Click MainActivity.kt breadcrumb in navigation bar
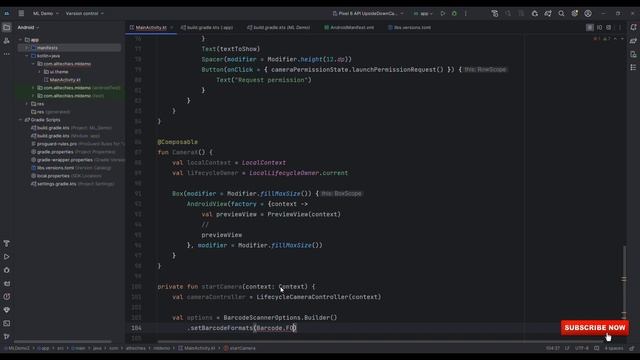 pos(196,349)
